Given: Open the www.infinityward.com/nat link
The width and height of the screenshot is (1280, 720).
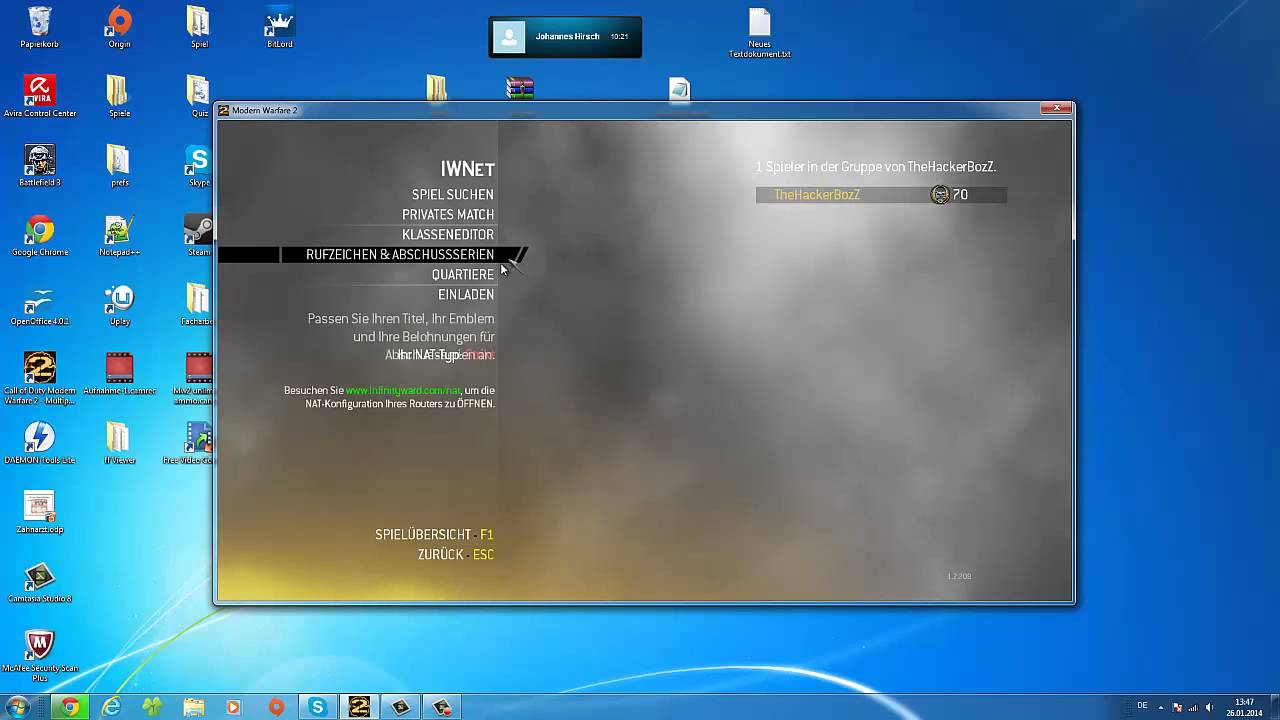Looking at the screenshot, I should point(403,390).
